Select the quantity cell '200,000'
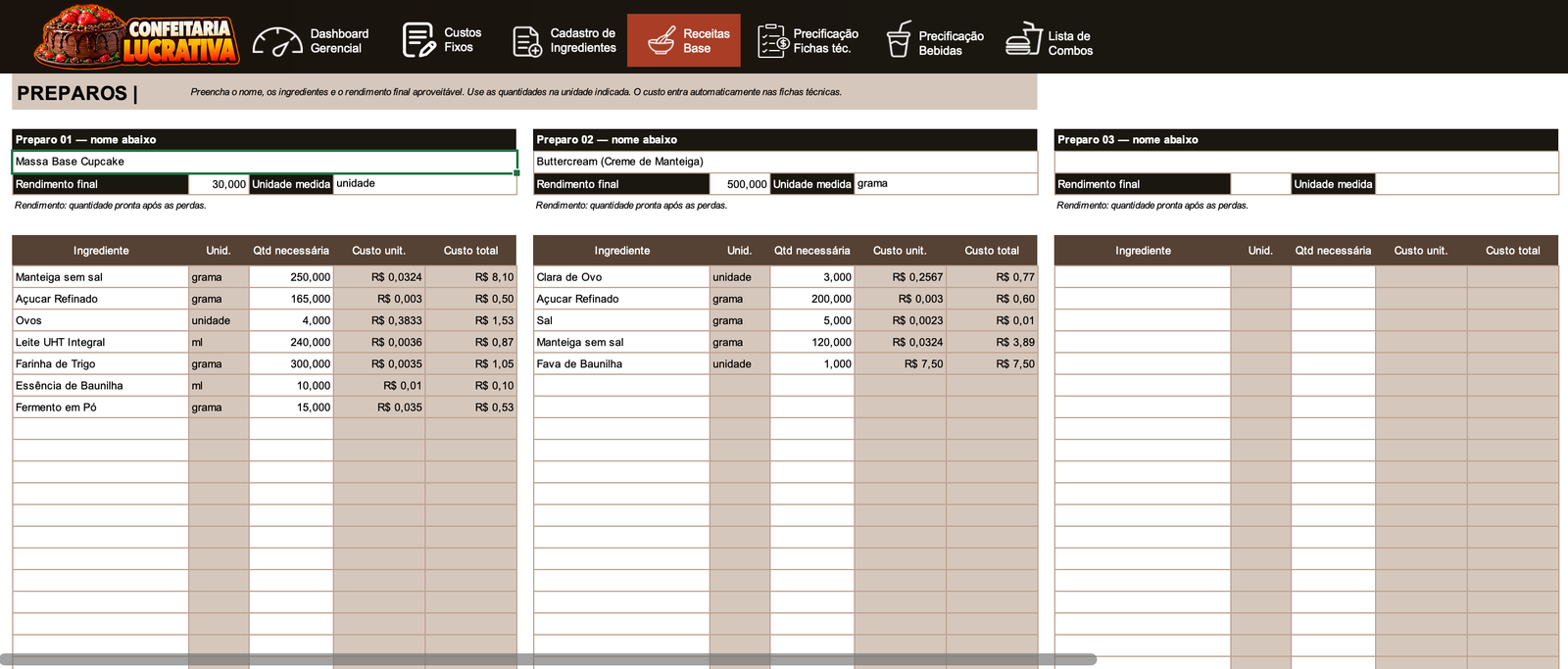The width and height of the screenshot is (1568, 669). 812,299
